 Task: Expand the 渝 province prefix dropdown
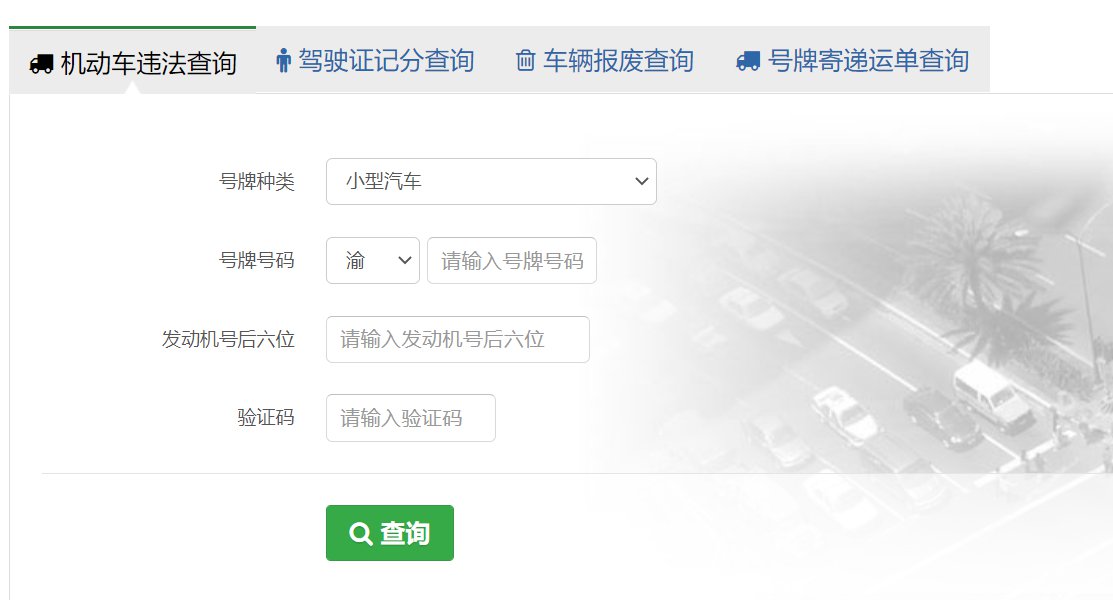click(373, 261)
